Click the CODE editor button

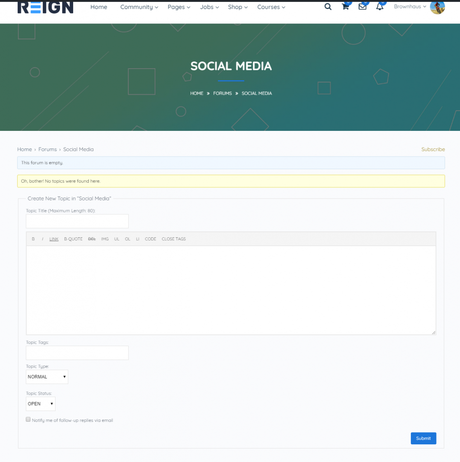click(x=150, y=239)
